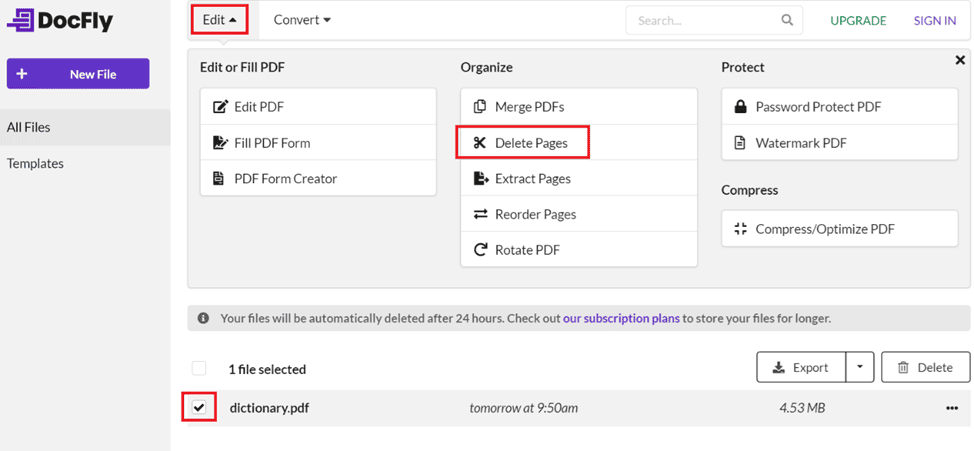Select All Files in the sidebar
This screenshot has height=451, width=974.
point(85,127)
